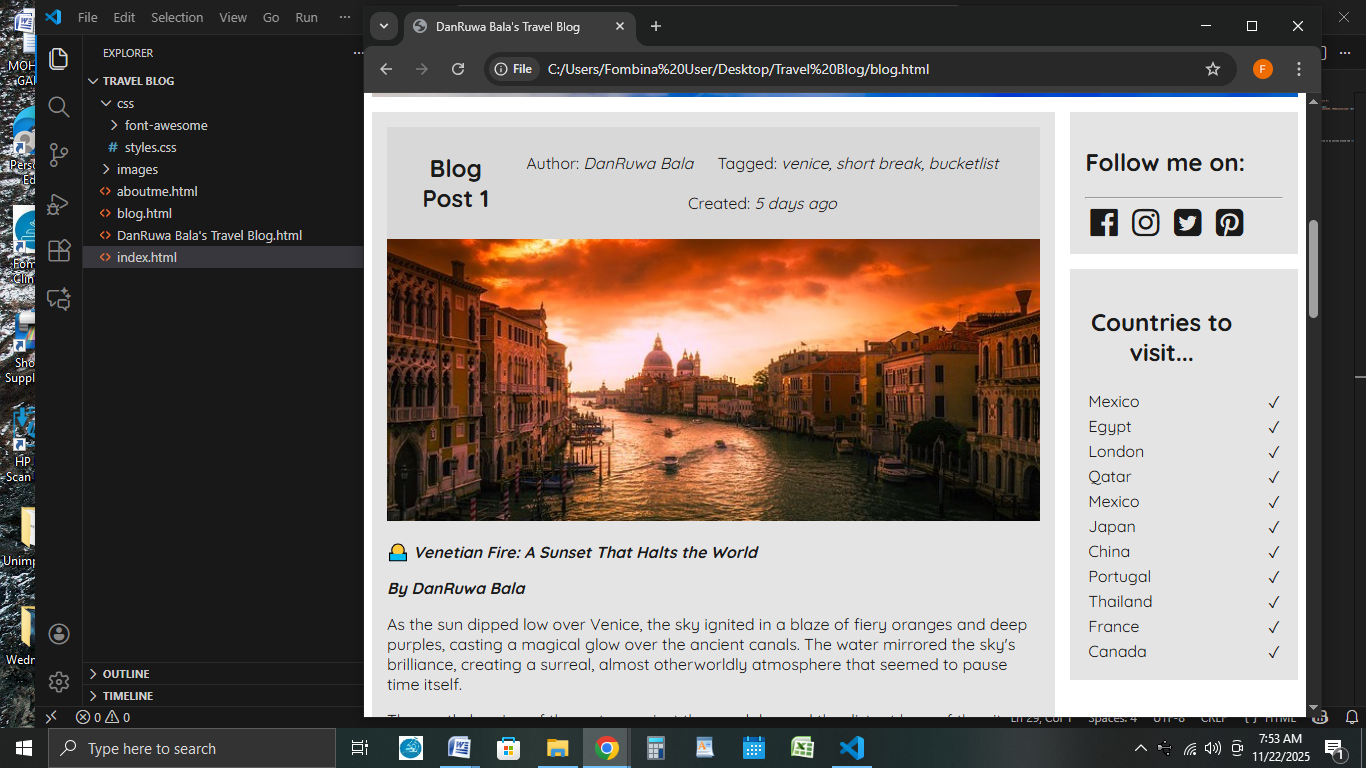Open the Go menu in VS Code

coord(271,17)
